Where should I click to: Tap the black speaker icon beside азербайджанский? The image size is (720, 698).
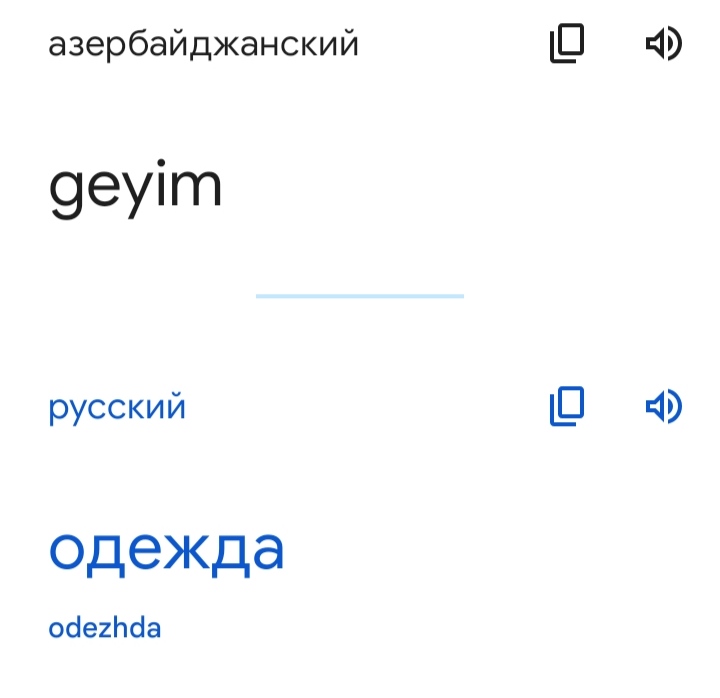pos(664,43)
